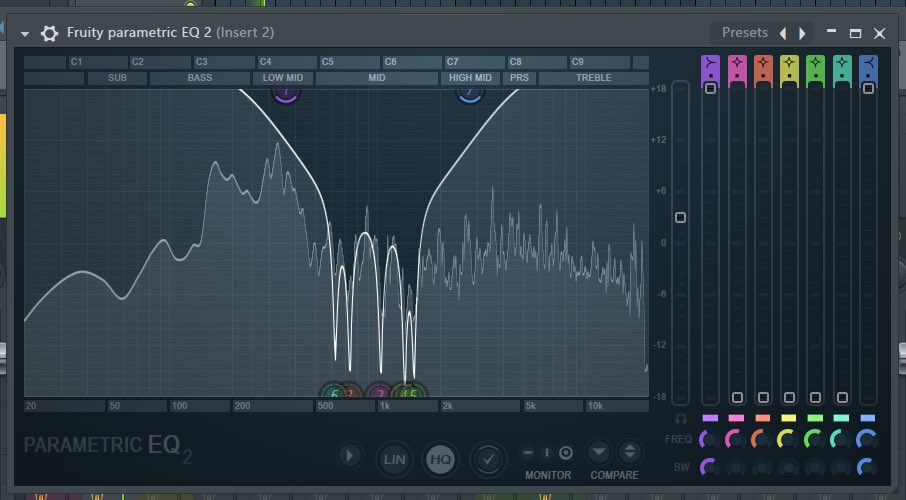Viewport: 906px width, 500px height.
Task: Select the yellow band 4 color swatch
Action: coord(789,418)
